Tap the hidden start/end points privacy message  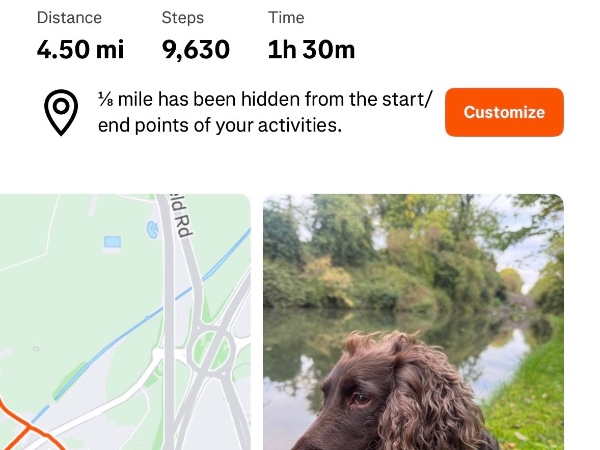[266, 113]
